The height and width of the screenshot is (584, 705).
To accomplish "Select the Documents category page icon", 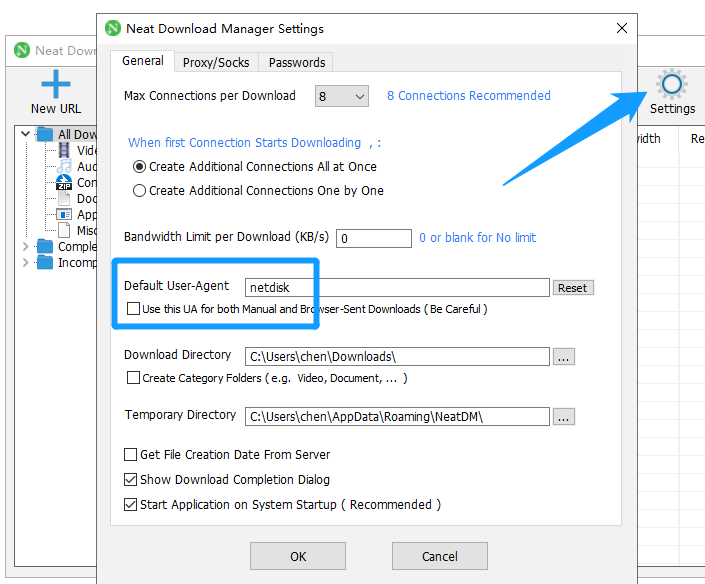I will coord(64,198).
